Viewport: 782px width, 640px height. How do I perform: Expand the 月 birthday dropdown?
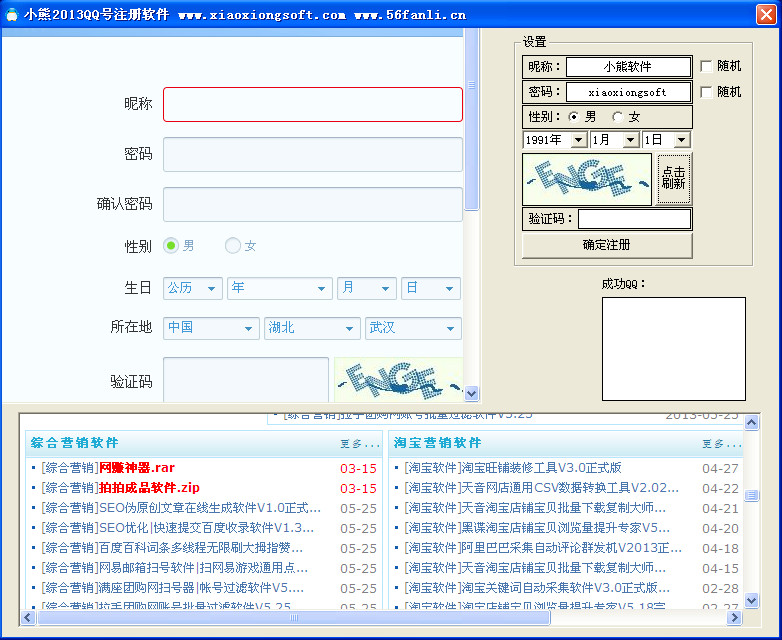pos(367,288)
